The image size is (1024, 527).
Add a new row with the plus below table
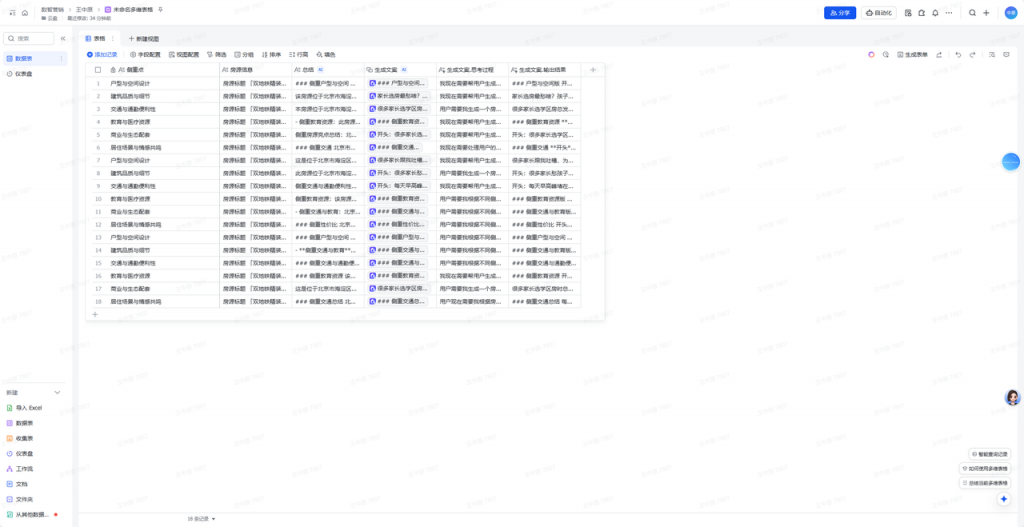pyautogui.click(x=95, y=314)
